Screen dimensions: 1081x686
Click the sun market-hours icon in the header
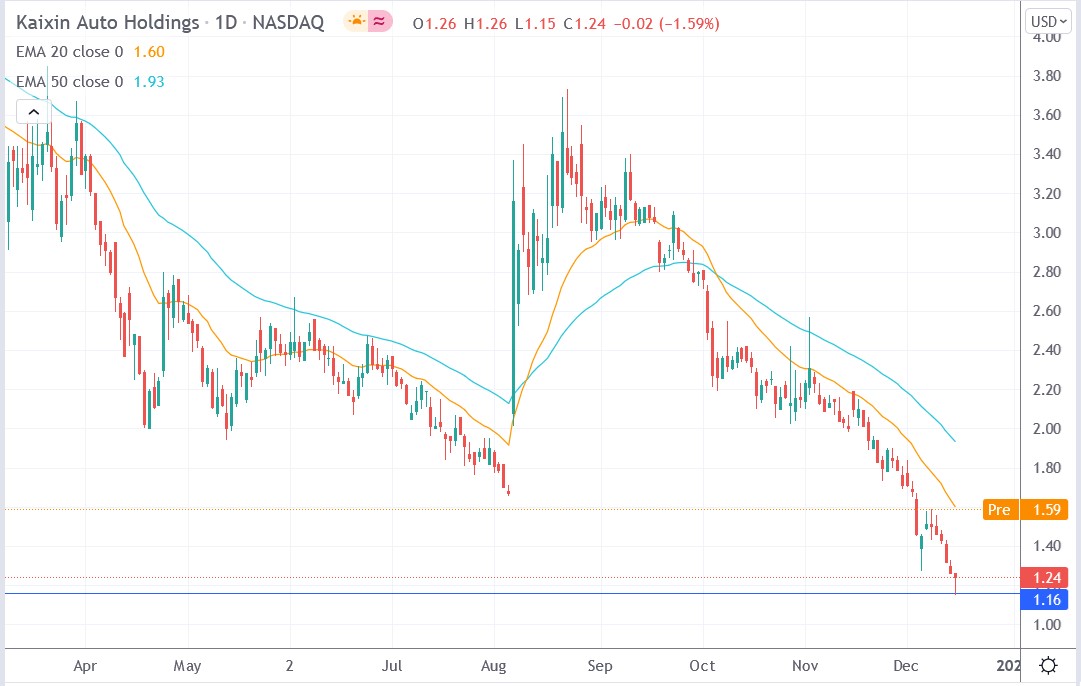(355, 21)
